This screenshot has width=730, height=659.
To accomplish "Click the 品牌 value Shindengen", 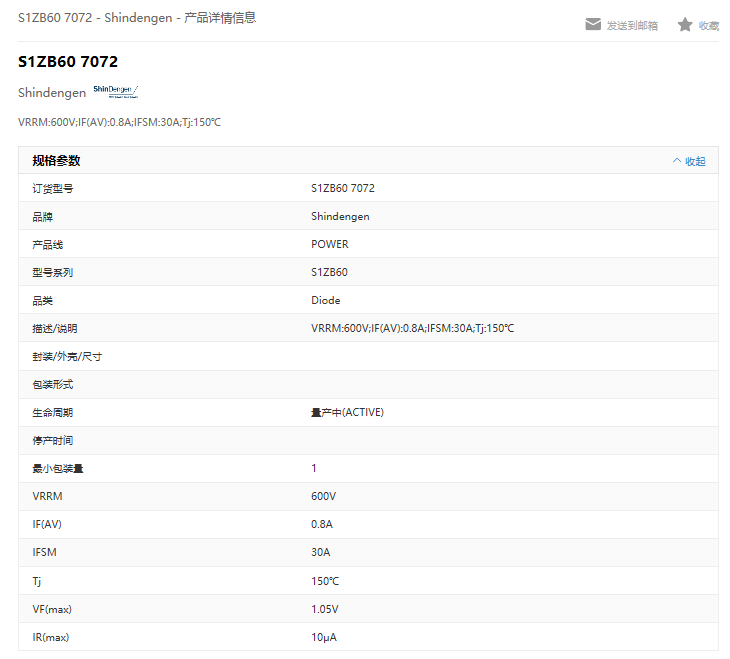I will [x=340, y=216].
